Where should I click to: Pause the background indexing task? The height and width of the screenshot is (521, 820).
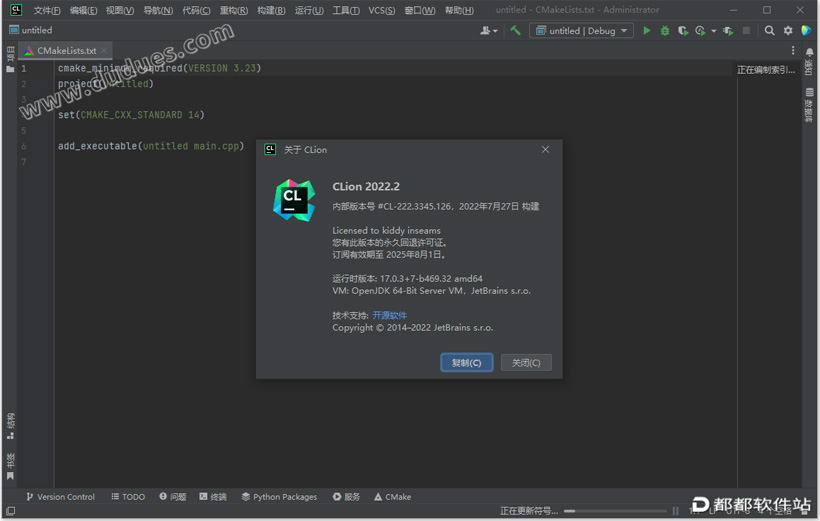(675, 511)
